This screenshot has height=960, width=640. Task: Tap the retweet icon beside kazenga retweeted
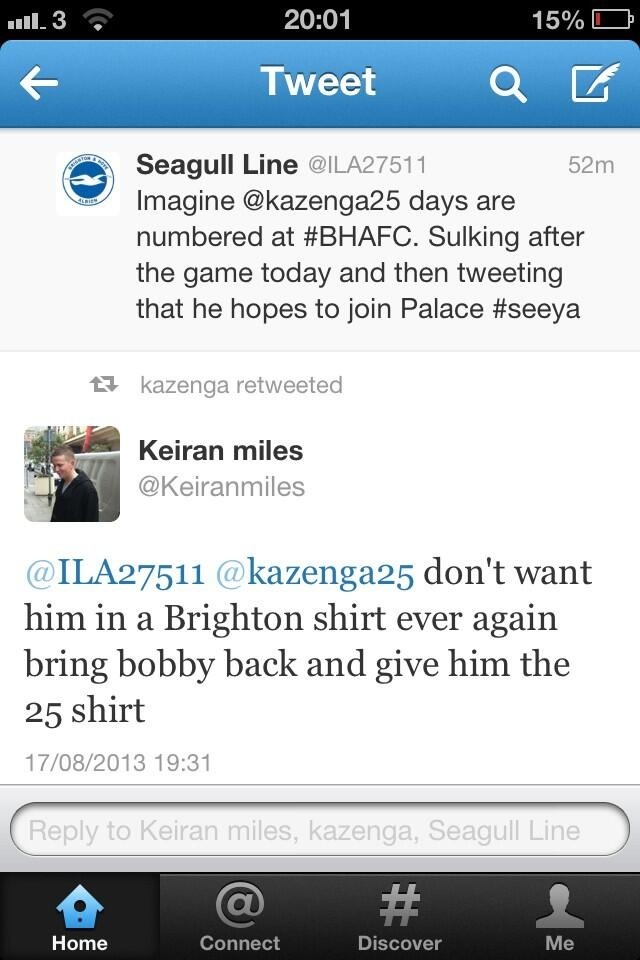(x=104, y=384)
